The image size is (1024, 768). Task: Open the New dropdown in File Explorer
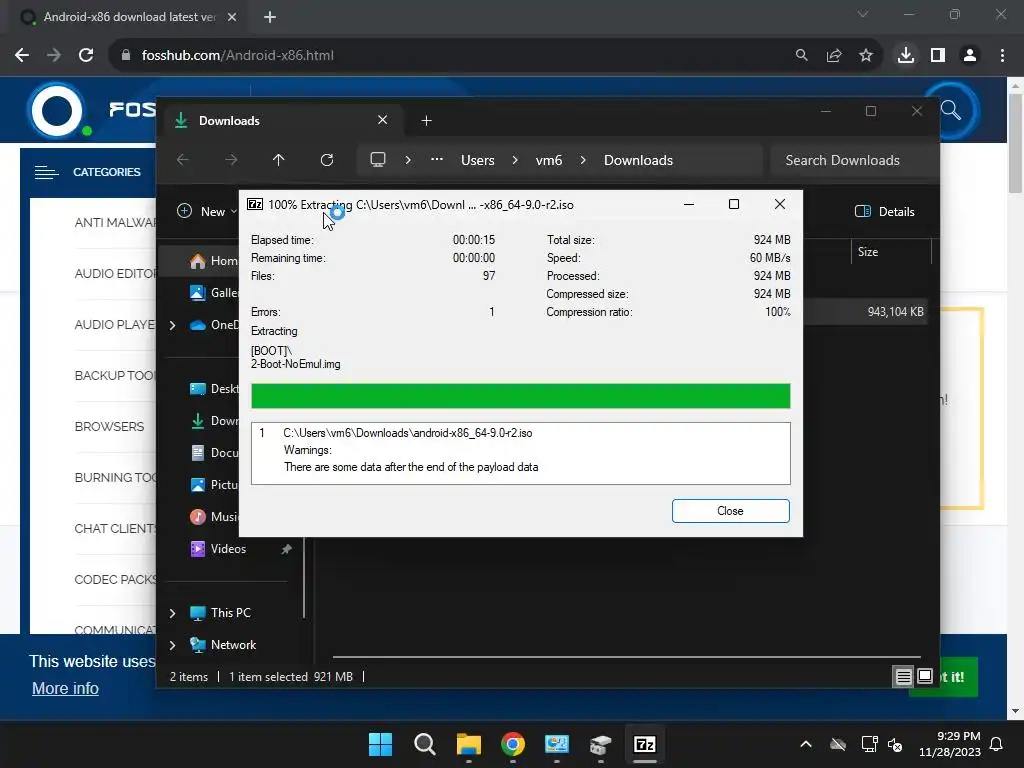pyautogui.click(x=207, y=211)
